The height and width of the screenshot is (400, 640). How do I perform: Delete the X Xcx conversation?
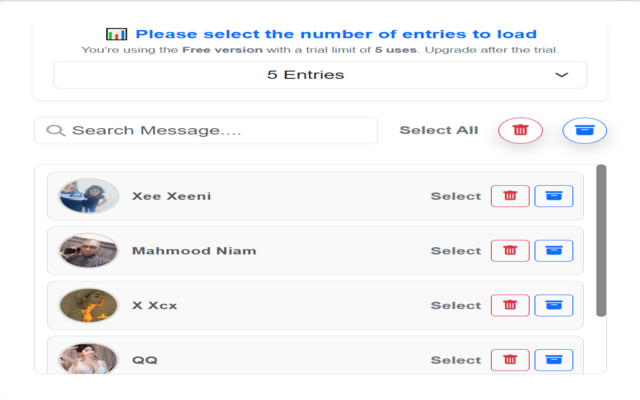510,305
